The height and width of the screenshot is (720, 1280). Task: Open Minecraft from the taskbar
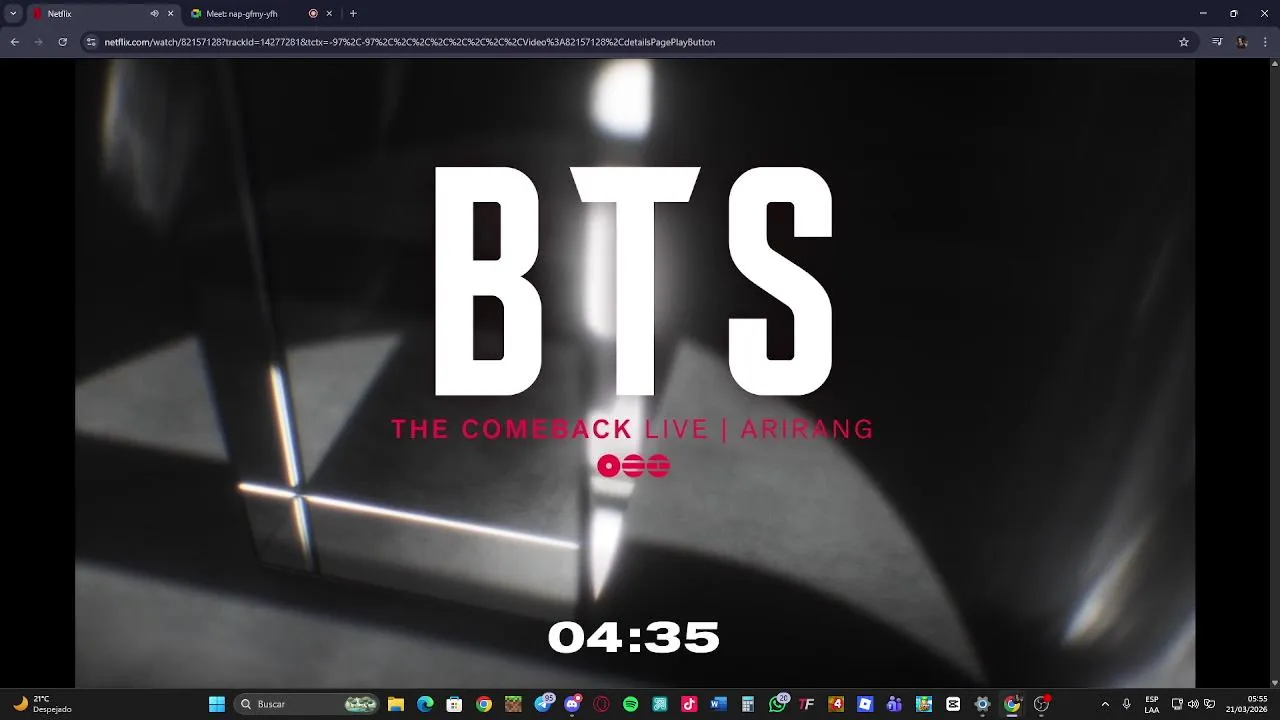(513, 704)
